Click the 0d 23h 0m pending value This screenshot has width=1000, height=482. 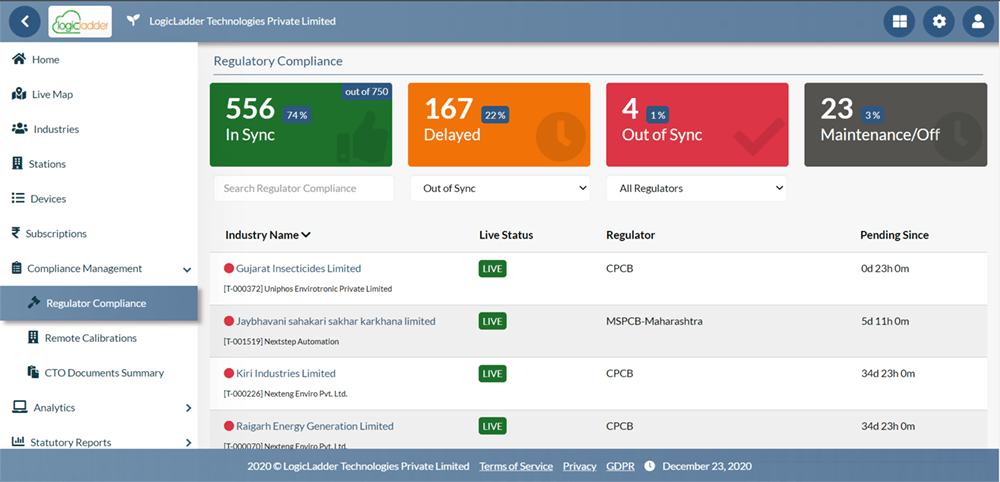(885, 268)
